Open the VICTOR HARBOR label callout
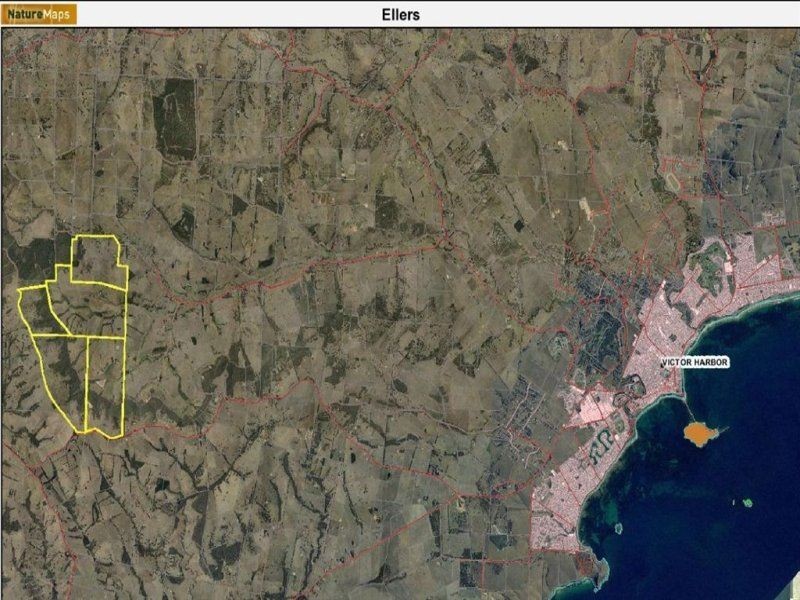Screen dimensions: 800x600 pos(696,363)
